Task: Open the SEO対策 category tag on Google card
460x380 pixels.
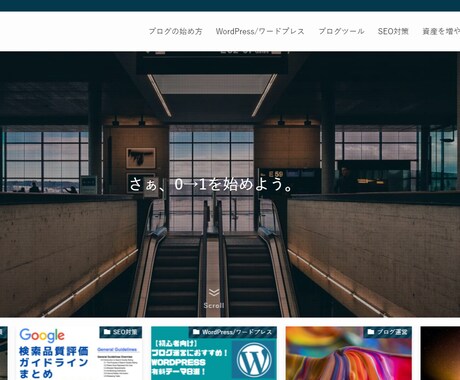Action: [x=121, y=332]
